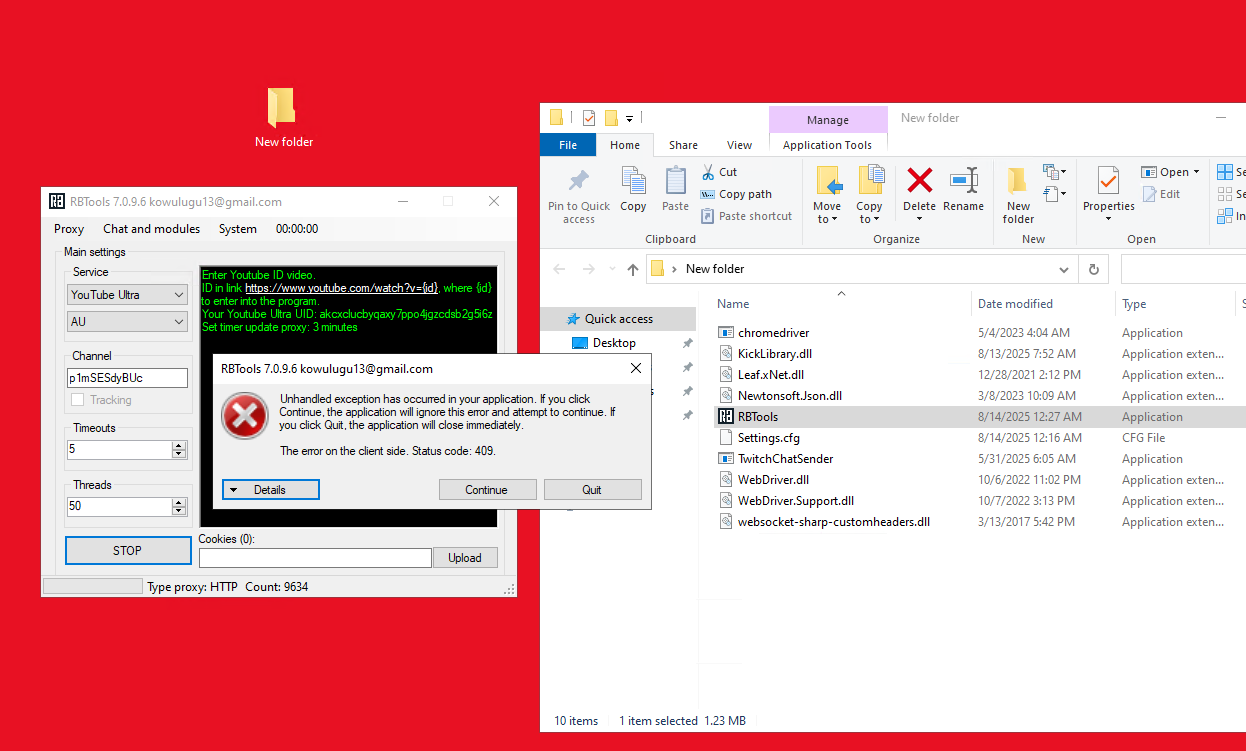The image size is (1246, 751).
Task: Open the Chat and modules menu
Action: (x=151, y=229)
